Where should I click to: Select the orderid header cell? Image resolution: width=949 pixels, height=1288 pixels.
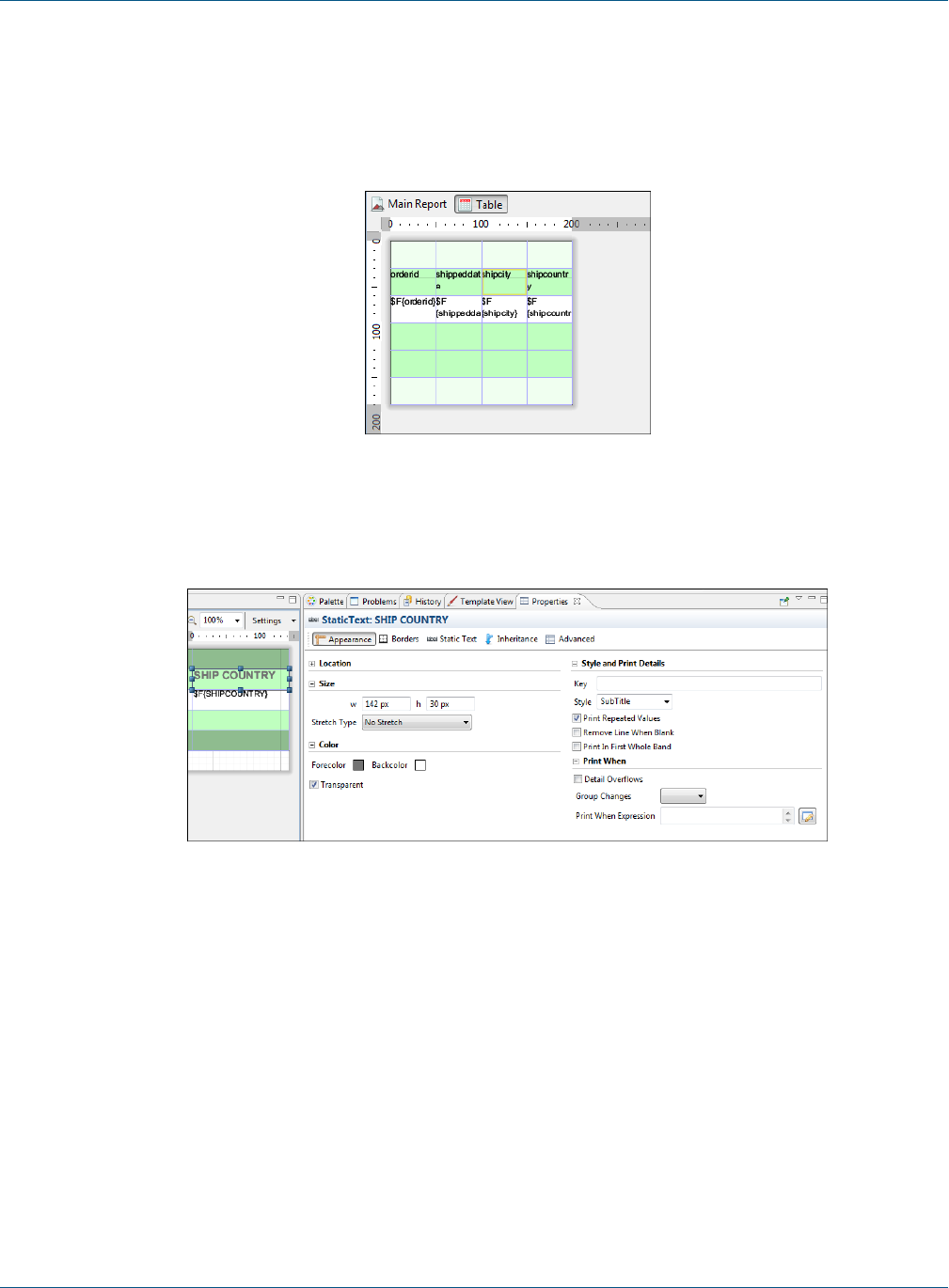413,282
